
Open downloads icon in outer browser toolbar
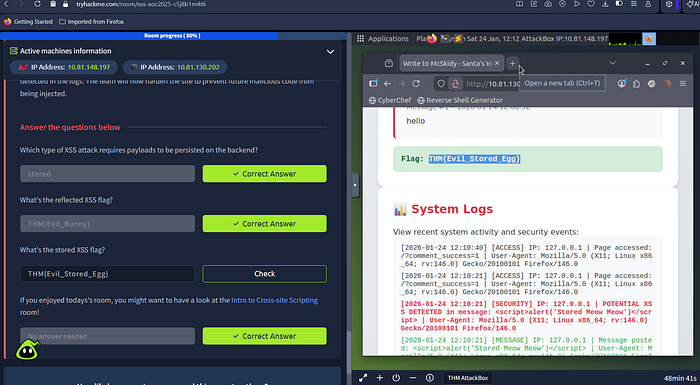605,4
